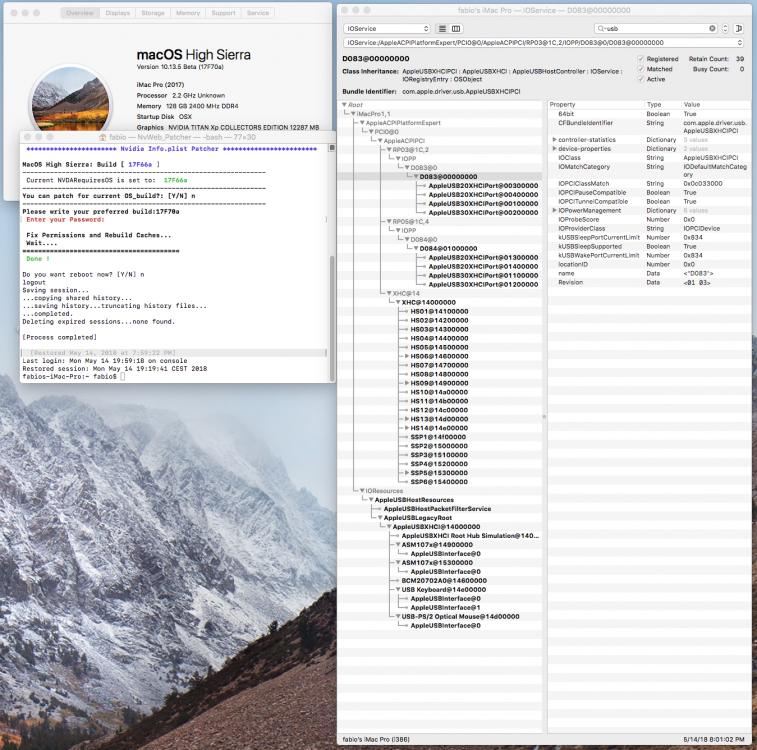The image size is (757, 750).
Task: Switch IORegistryExplorer to column browser view
Action: [456, 28]
